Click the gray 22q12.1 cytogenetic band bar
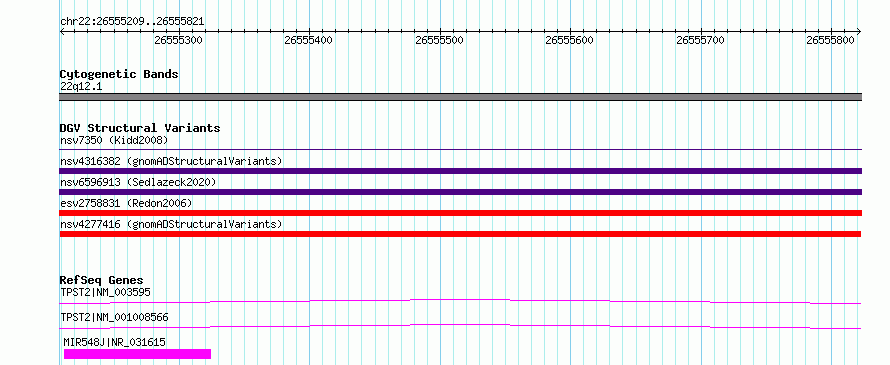The width and height of the screenshot is (890, 365). pyautogui.click(x=460, y=97)
